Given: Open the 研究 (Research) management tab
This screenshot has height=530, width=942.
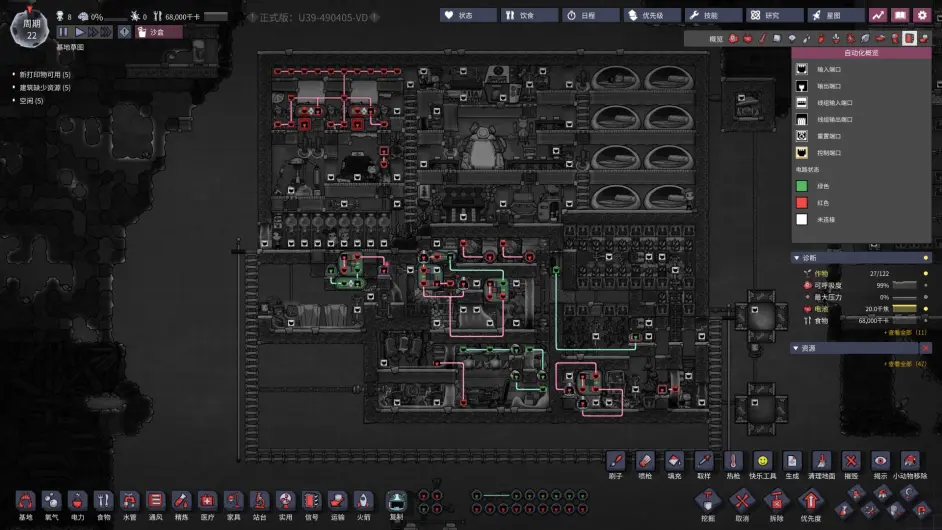Looking at the screenshot, I should tap(774, 16).
